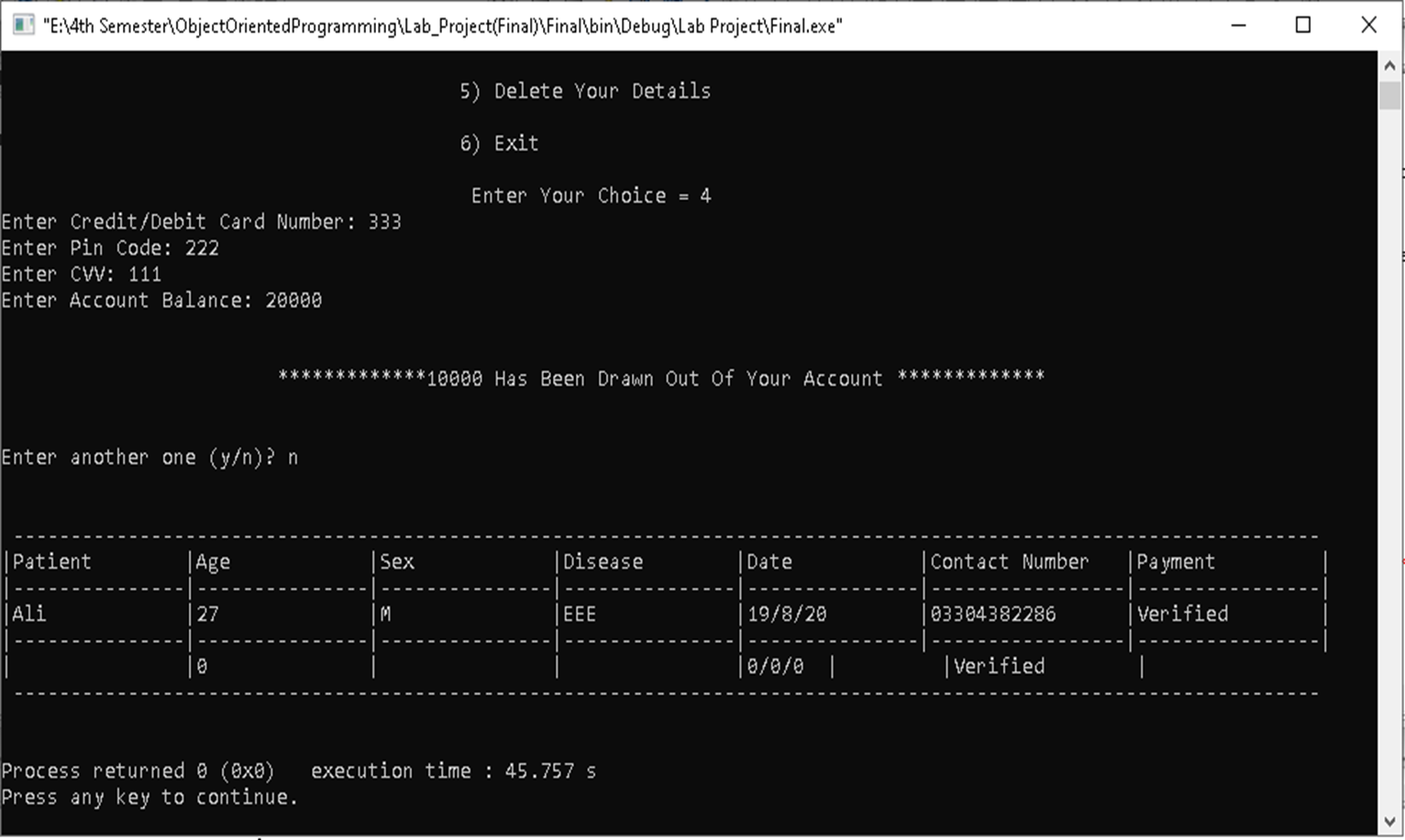
Task: Select the '5) Delete Your Details' menu option
Action: tap(586, 91)
